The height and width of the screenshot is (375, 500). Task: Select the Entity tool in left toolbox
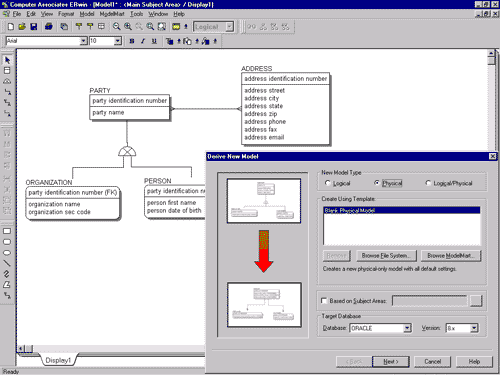(x=7, y=71)
